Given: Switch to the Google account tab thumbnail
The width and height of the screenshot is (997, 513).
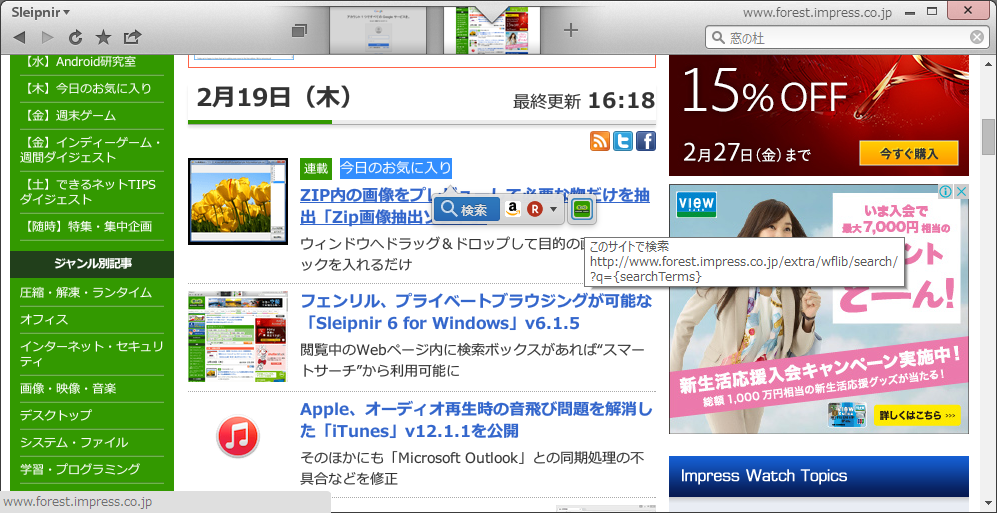Looking at the screenshot, I should (x=378, y=31).
